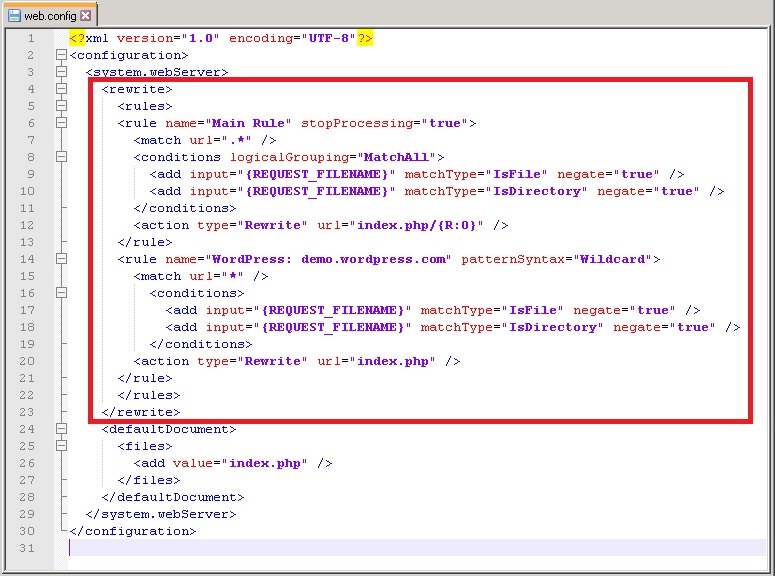The width and height of the screenshot is (775, 576).
Task: Collapse the conditions fold on line 8
Action: [x=61, y=157]
